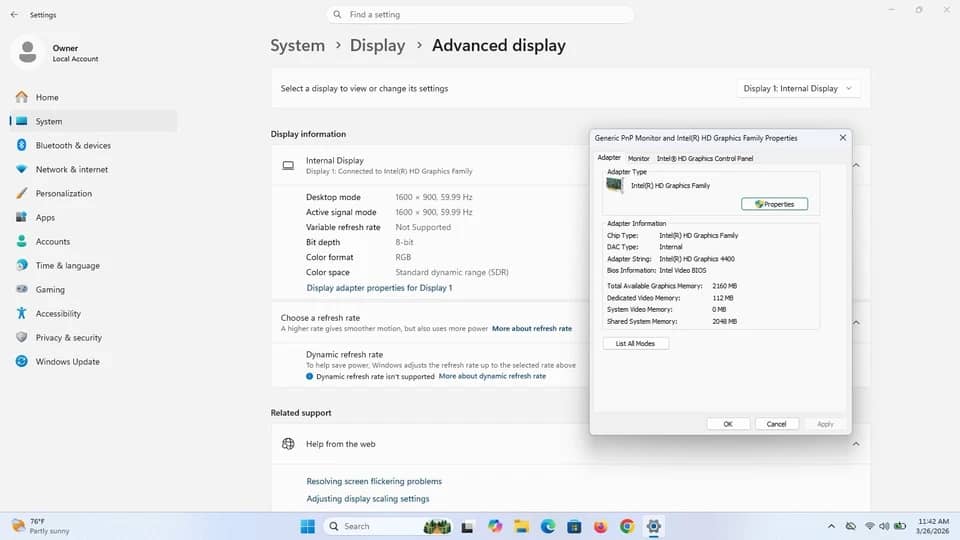This screenshot has height=540, width=960.
Task: Switch to the Monitor tab
Action: click(x=638, y=158)
